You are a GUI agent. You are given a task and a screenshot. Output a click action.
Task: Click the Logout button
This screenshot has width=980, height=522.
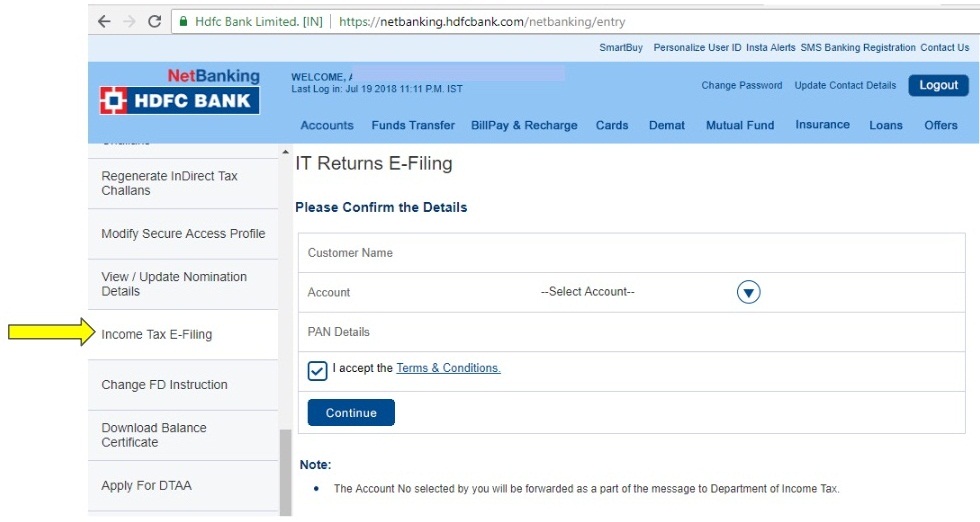click(938, 85)
